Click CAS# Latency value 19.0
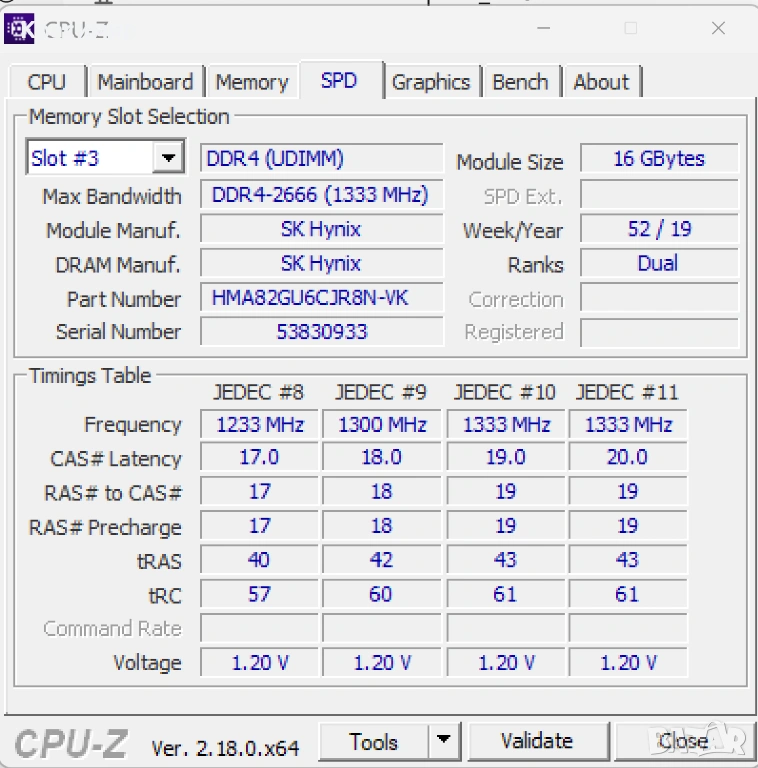The width and height of the screenshot is (758, 768). click(506, 457)
